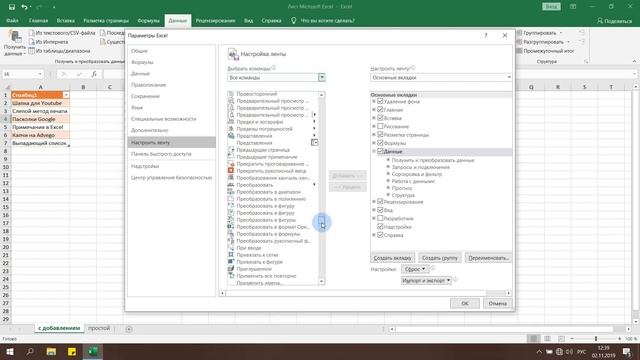The width and height of the screenshot is (640, 360).
Task: Click the Промежуточный итог icon
Action: pyautogui.click(x=520, y=51)
